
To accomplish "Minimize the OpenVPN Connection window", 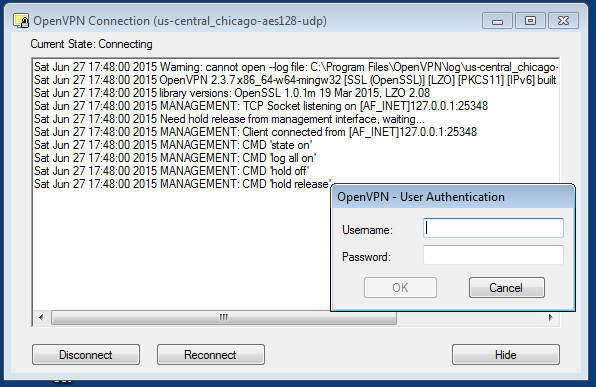I will [497, 21].
